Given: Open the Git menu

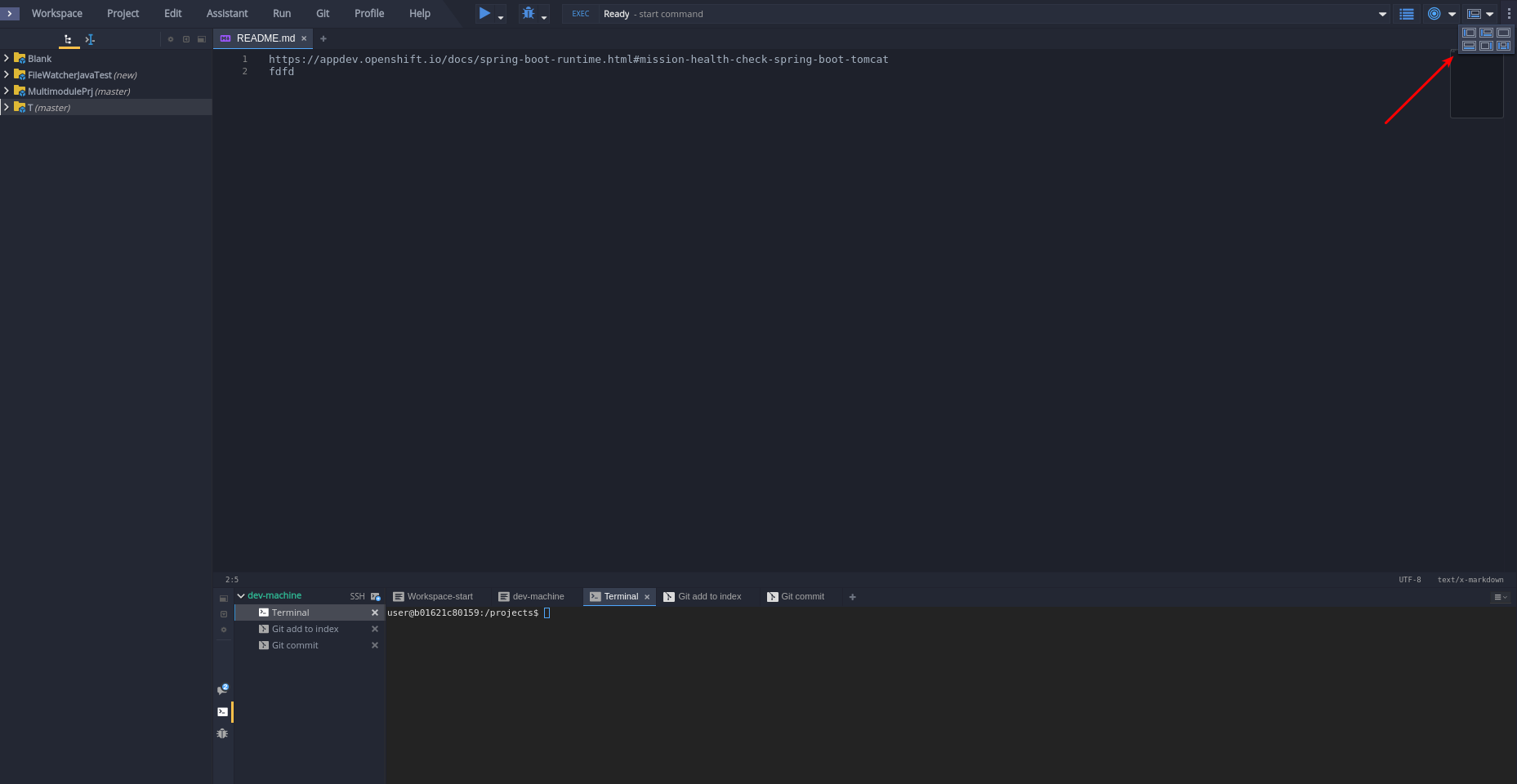Looking at the screenshot, I should click(322, 13).
